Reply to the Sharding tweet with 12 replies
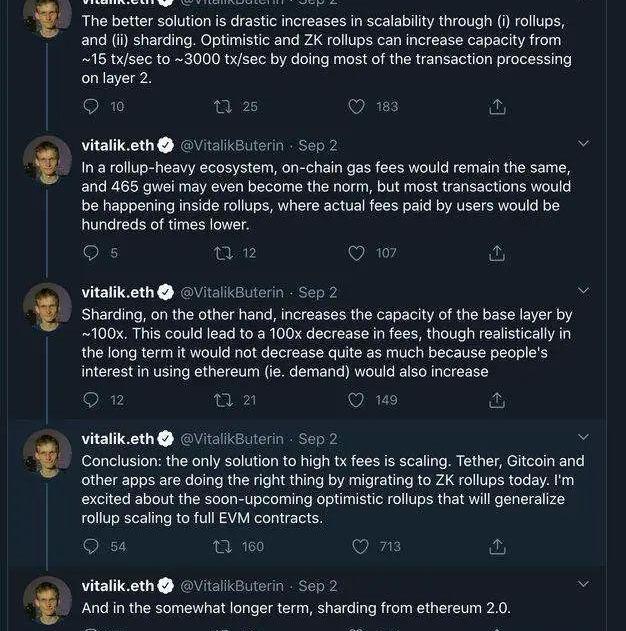The width and height of the screenshot is (626, 631). [91, 400]
